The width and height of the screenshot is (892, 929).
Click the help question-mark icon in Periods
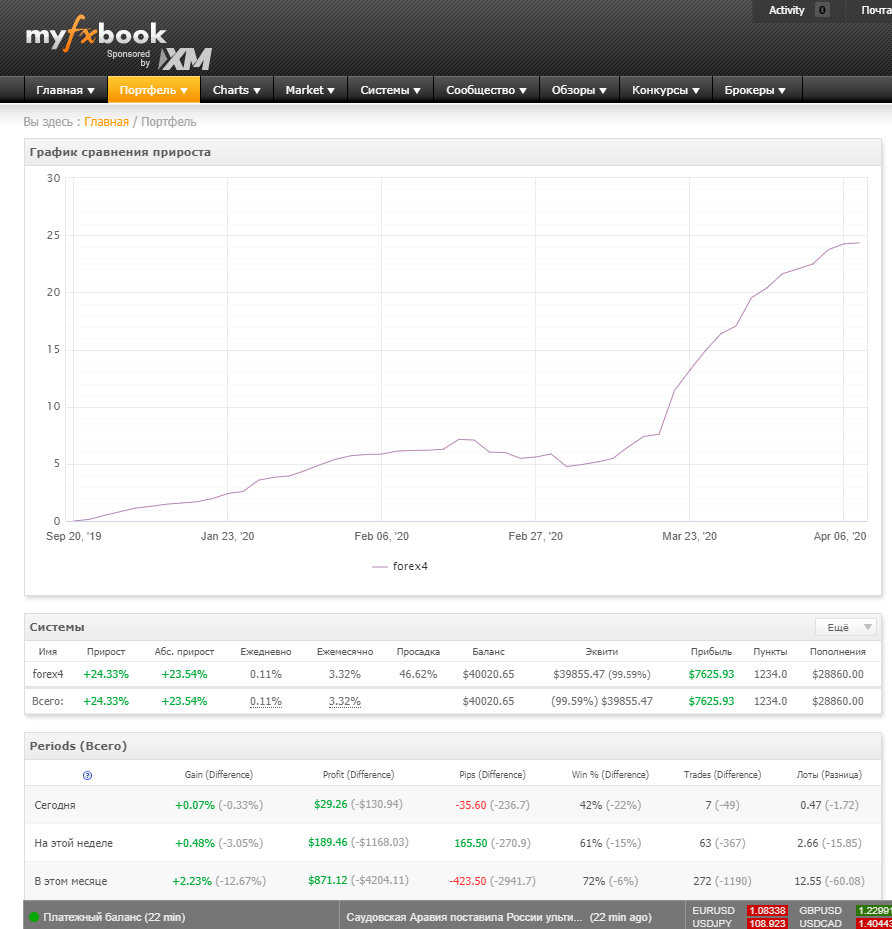(87, 776)
